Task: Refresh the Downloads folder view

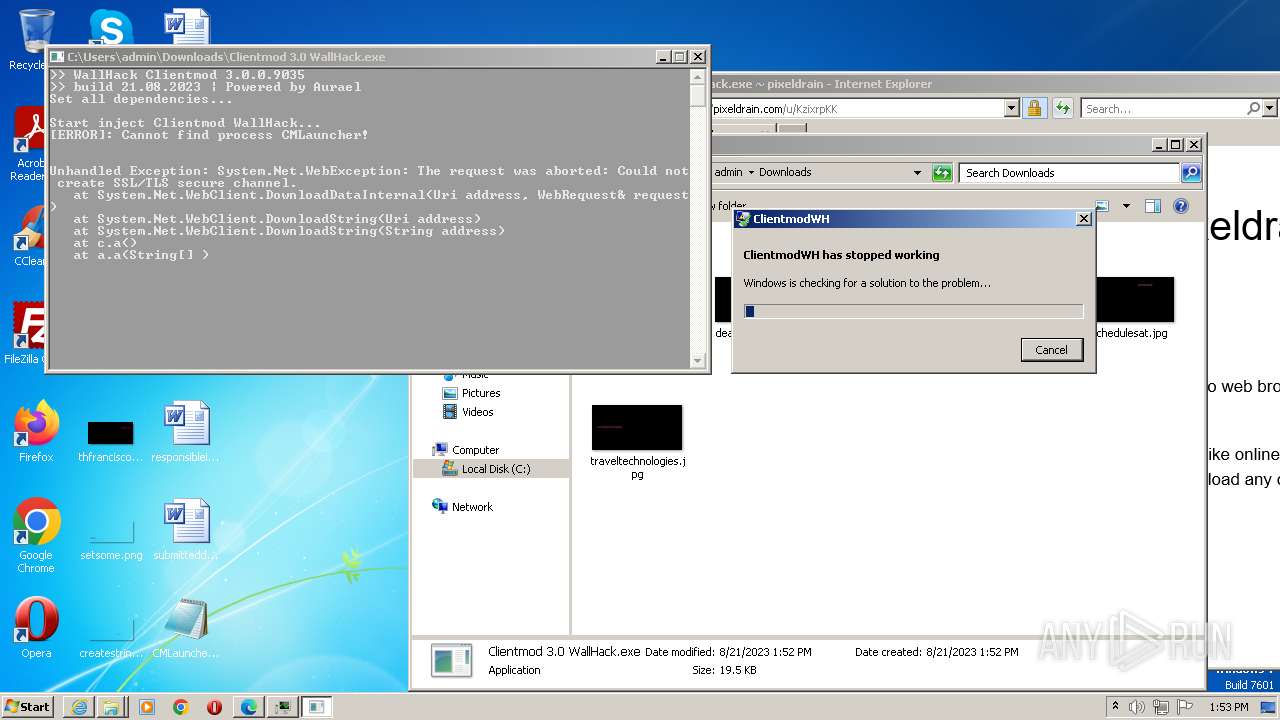Action: (x=942, y=173)
